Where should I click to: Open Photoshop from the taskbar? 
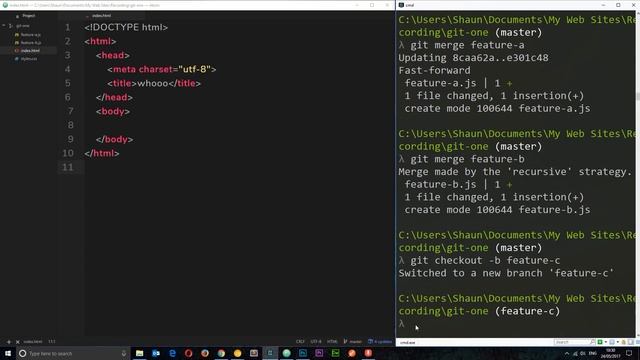click(303, 353)
